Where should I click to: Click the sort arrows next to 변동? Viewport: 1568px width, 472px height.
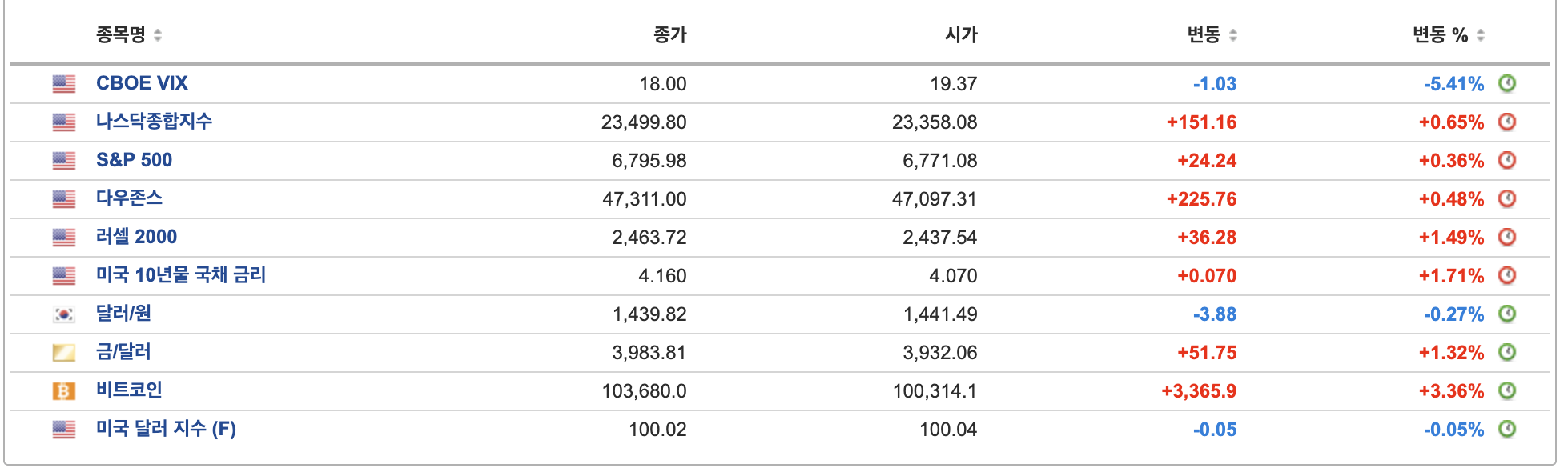click(x=1234, y=35)
